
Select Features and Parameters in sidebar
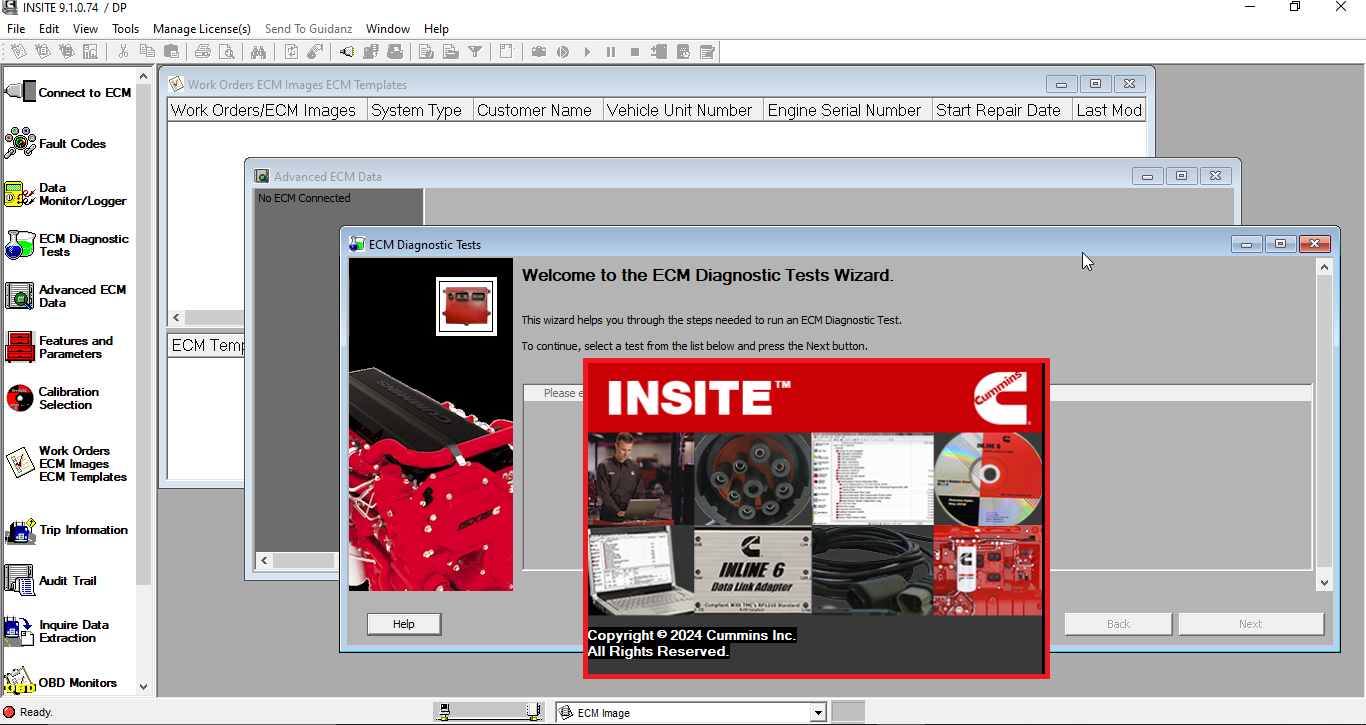point(21,347)
